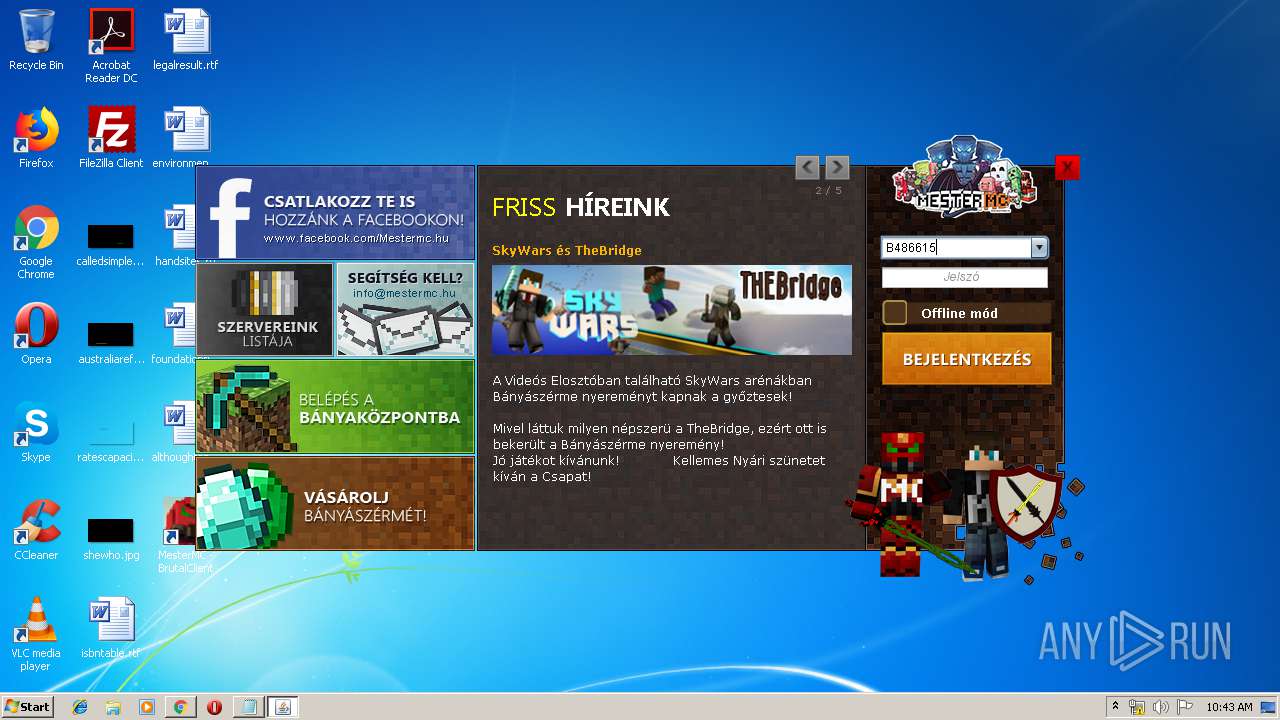This screenshot has height=720, width=1280.
Task: Click the Action Center flag tray icon
Action: (1185, 707)
